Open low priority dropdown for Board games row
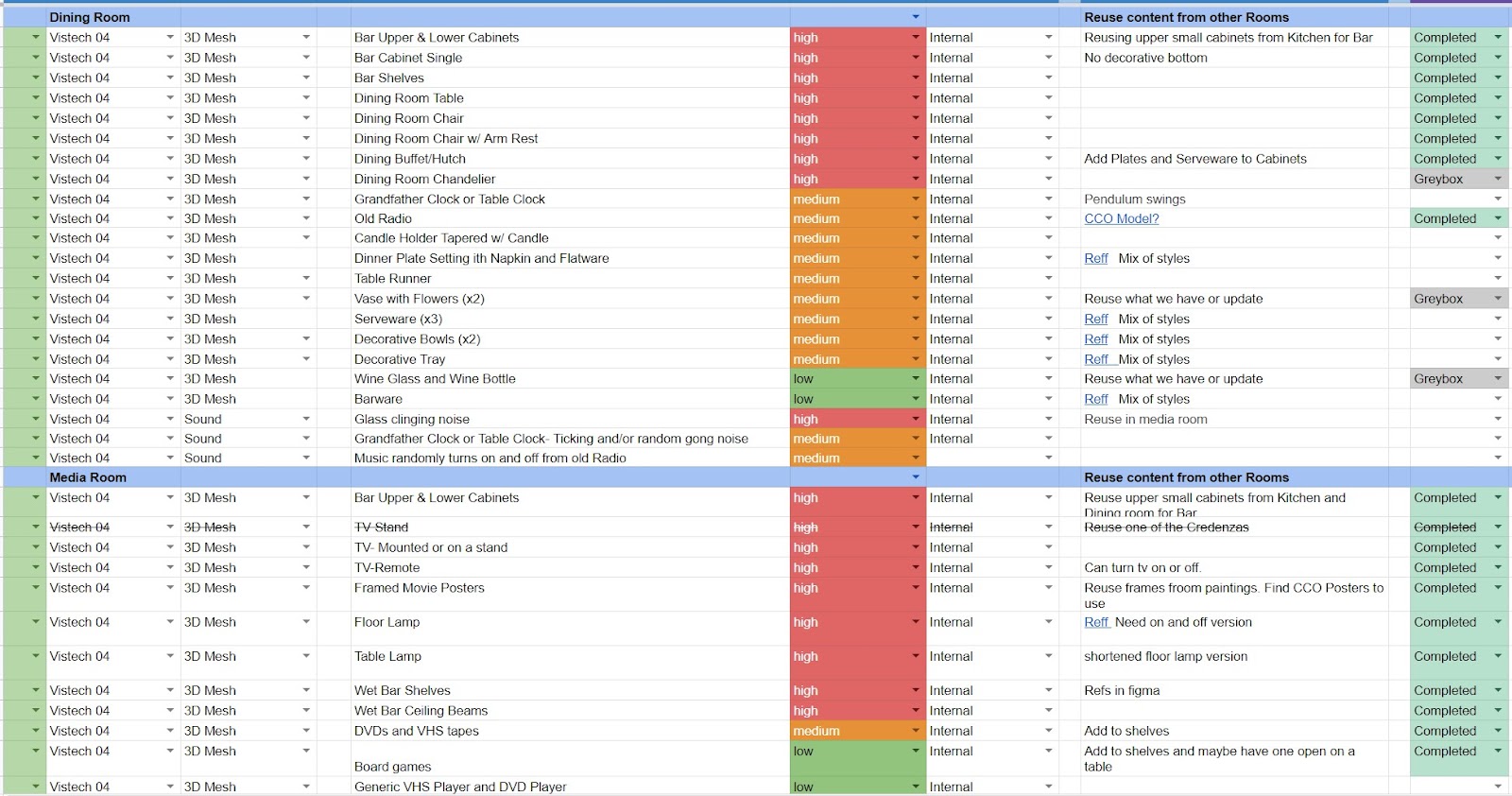 [x=915, y=752]
